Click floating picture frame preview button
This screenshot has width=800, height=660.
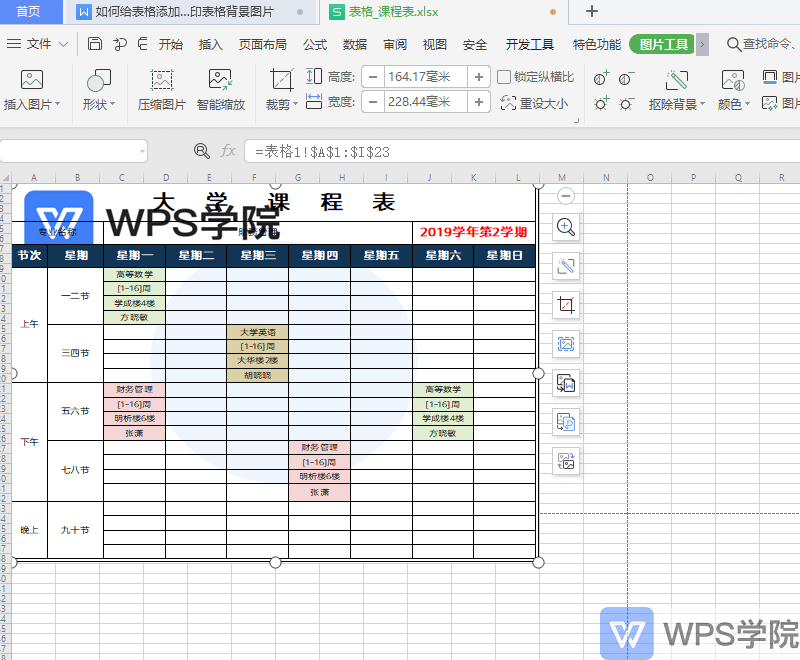point(566,344)
